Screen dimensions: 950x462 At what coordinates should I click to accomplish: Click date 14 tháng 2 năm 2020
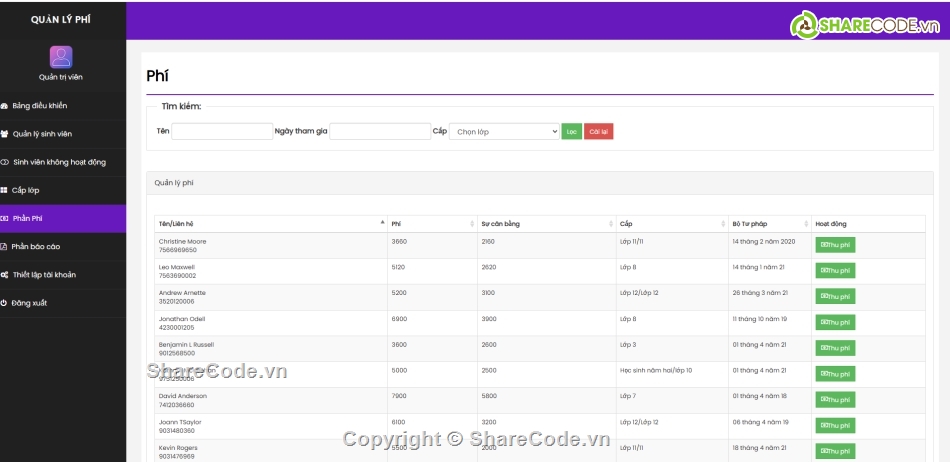[x=763, y=241]
